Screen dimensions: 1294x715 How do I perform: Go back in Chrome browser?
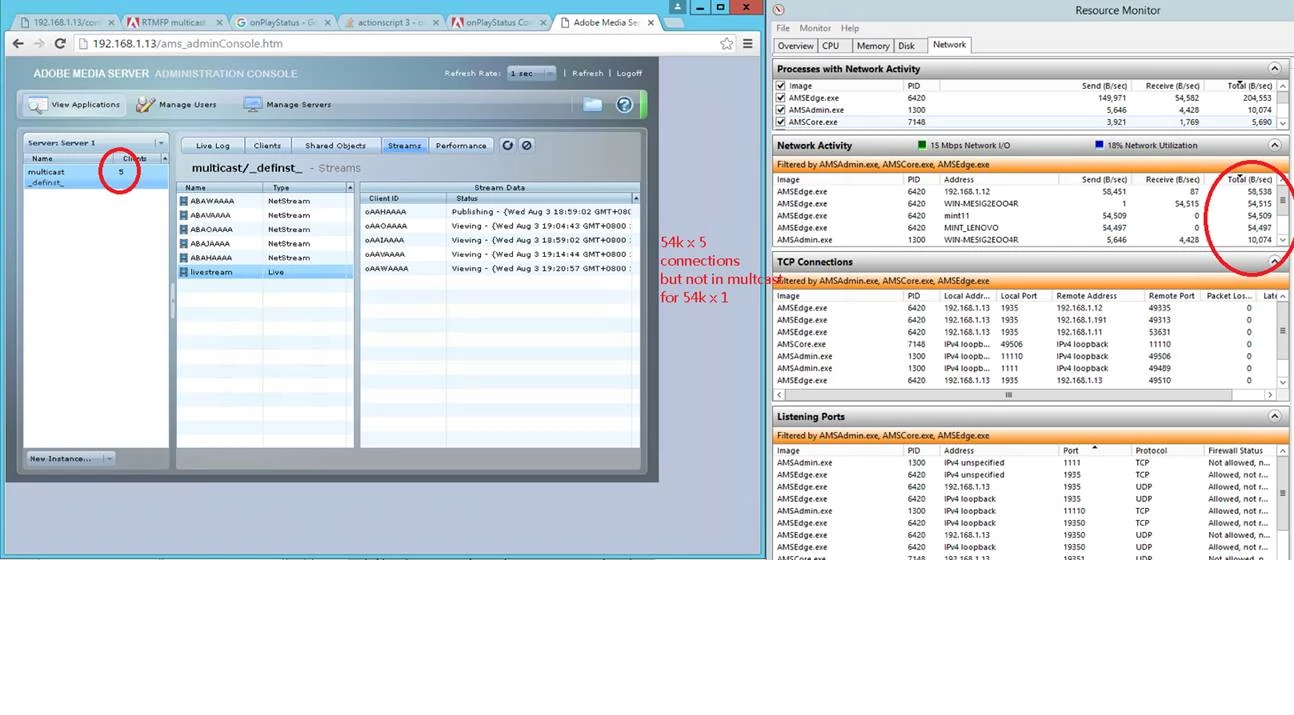tap(17, 43)
